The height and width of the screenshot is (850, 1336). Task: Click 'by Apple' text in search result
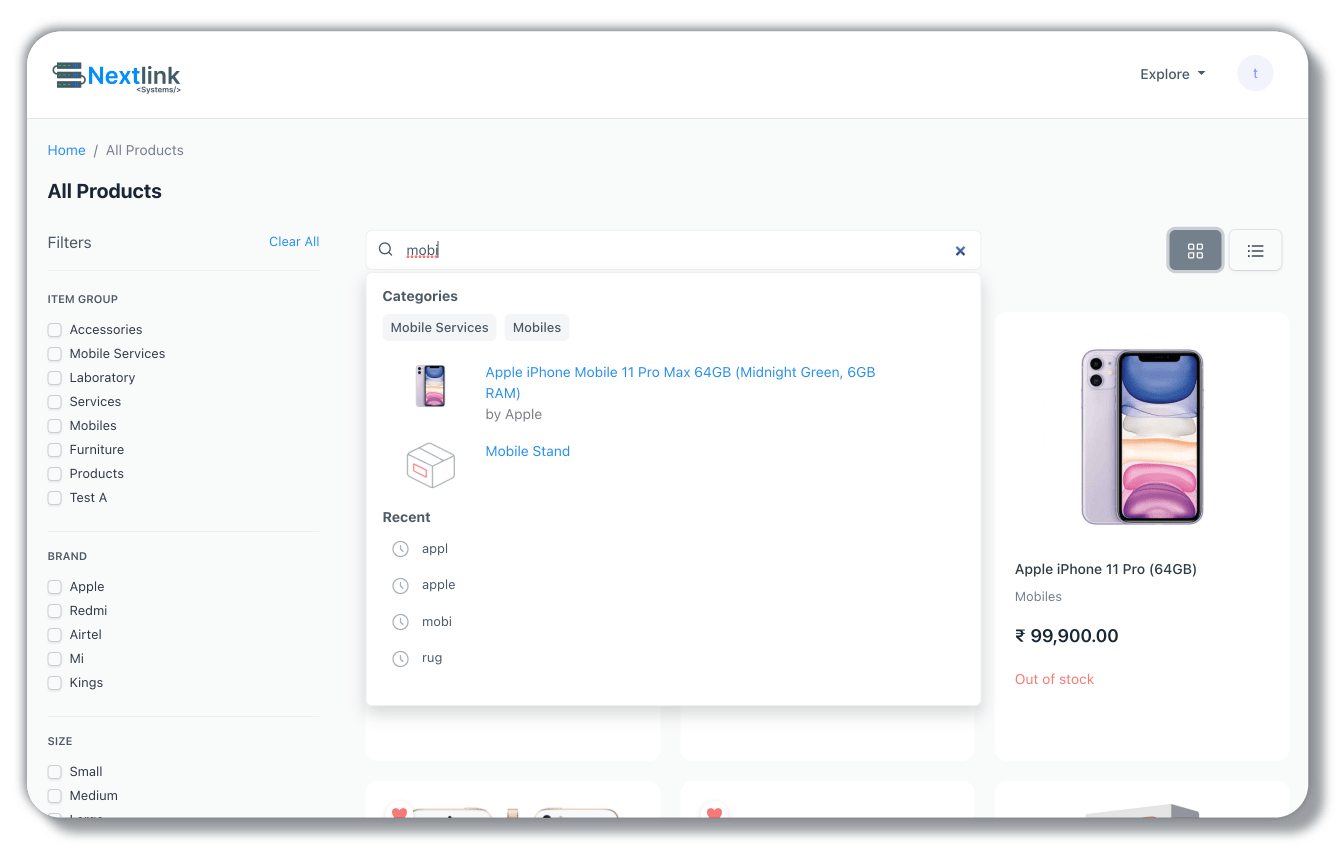[514, 414]
